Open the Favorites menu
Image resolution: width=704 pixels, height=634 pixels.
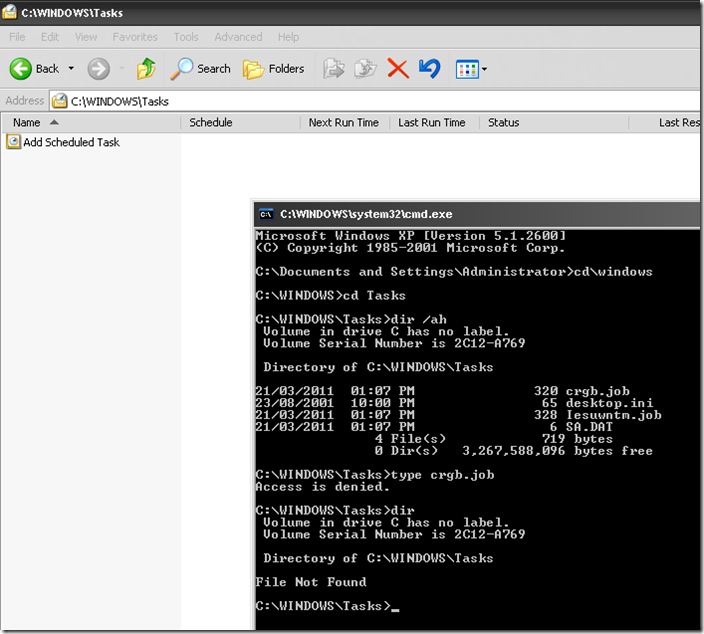135,37
